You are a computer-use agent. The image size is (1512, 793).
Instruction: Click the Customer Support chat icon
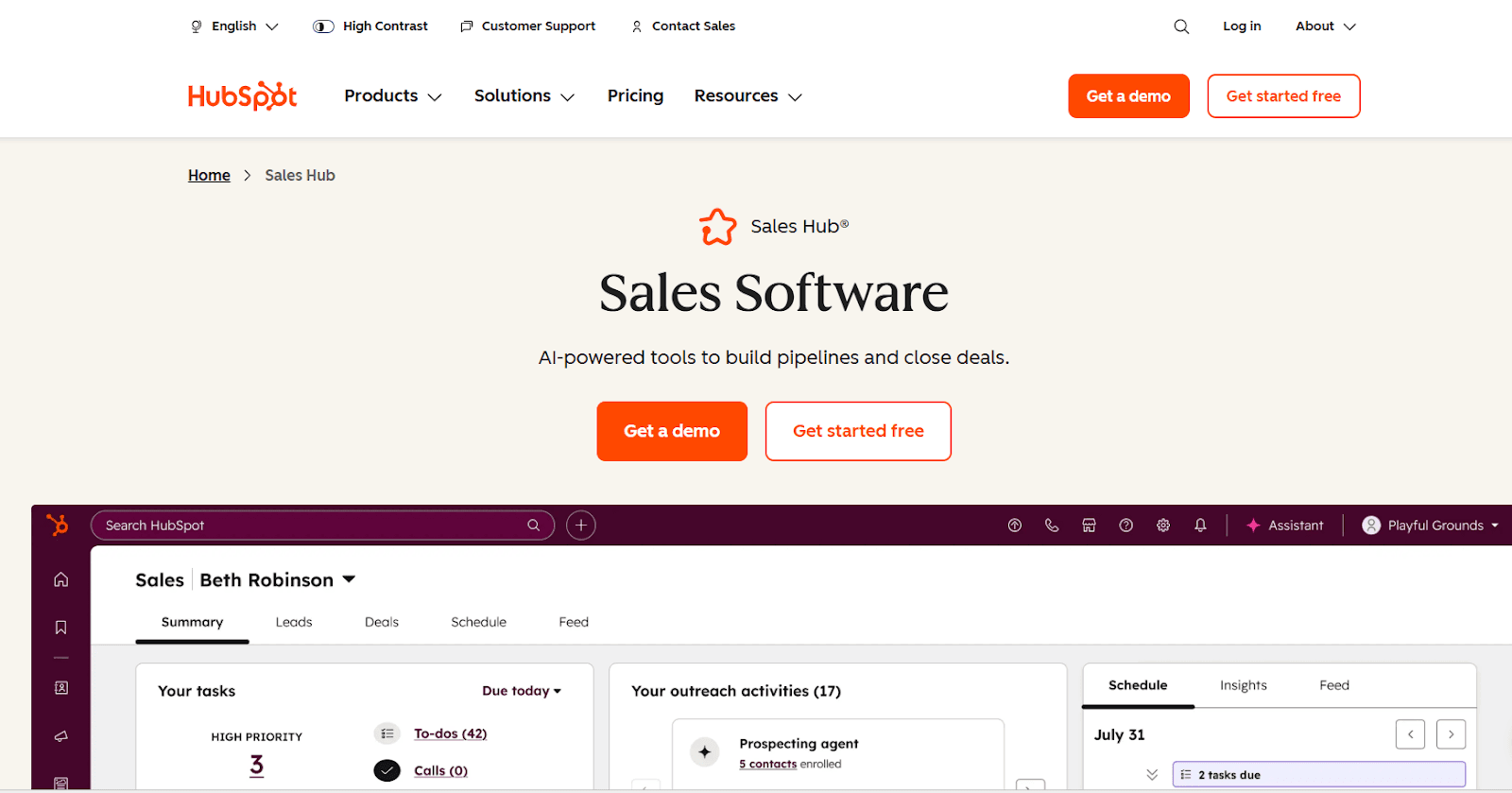(467, 26)
